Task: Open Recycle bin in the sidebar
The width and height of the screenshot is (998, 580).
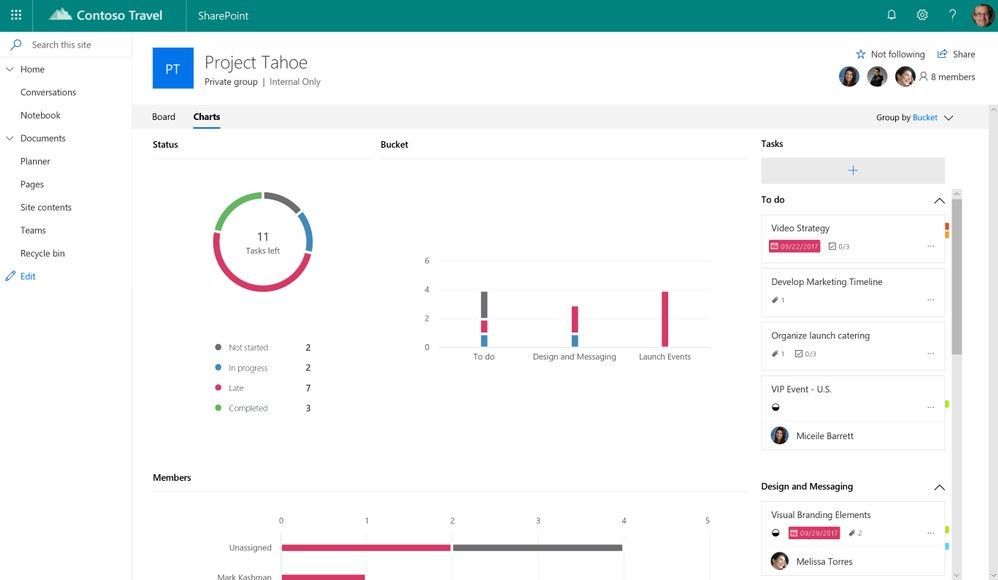Action: [x=42, y=253]
